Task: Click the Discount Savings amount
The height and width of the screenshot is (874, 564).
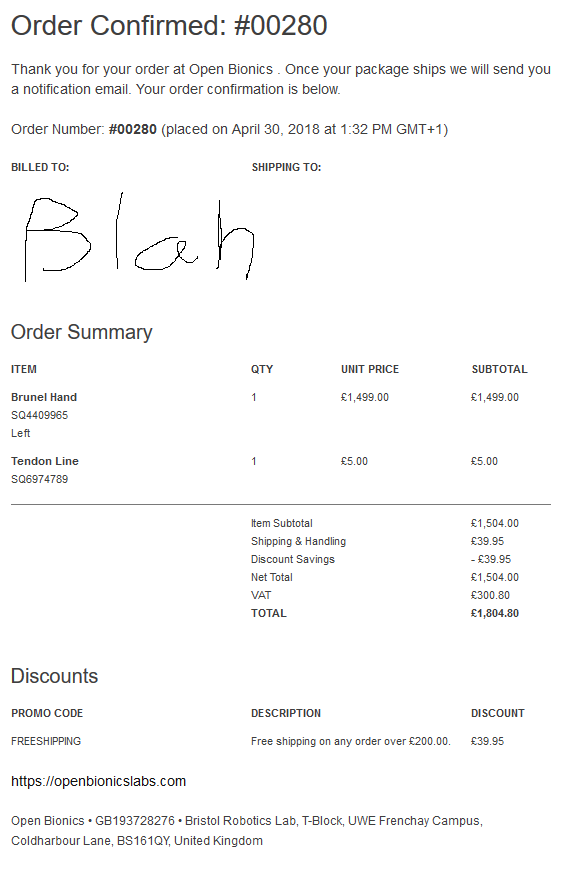Action: 491,559
